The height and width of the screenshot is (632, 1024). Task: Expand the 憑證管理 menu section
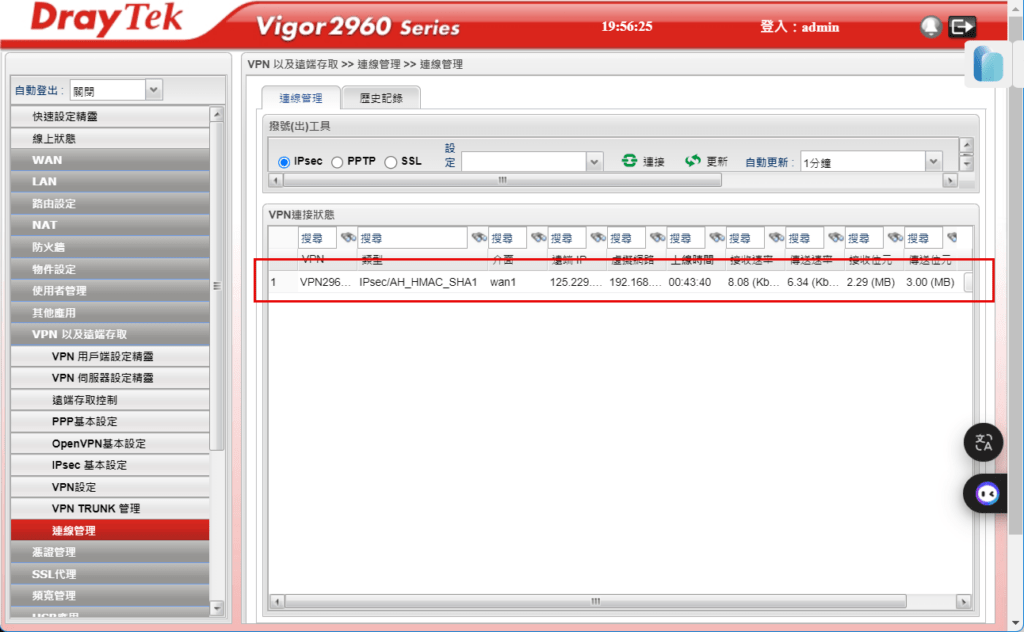tap(110, 552)
